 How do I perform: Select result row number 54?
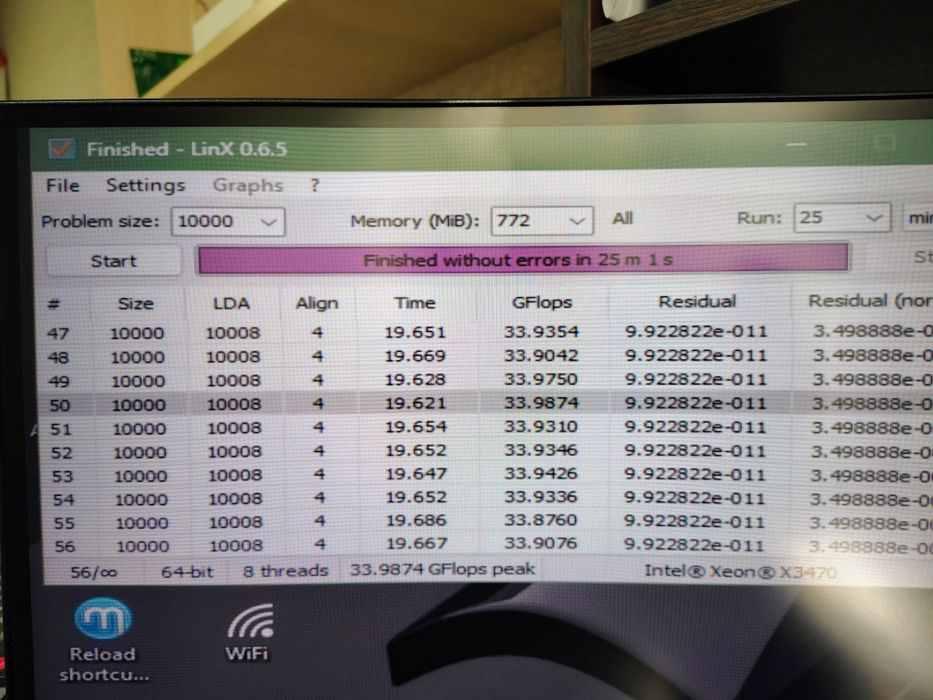pos(488,498)
